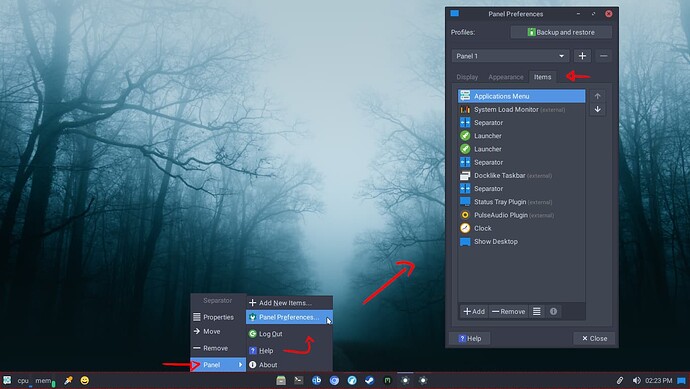Open the green M application on the taskbar
690x389 pixels.
click(387, 380)
